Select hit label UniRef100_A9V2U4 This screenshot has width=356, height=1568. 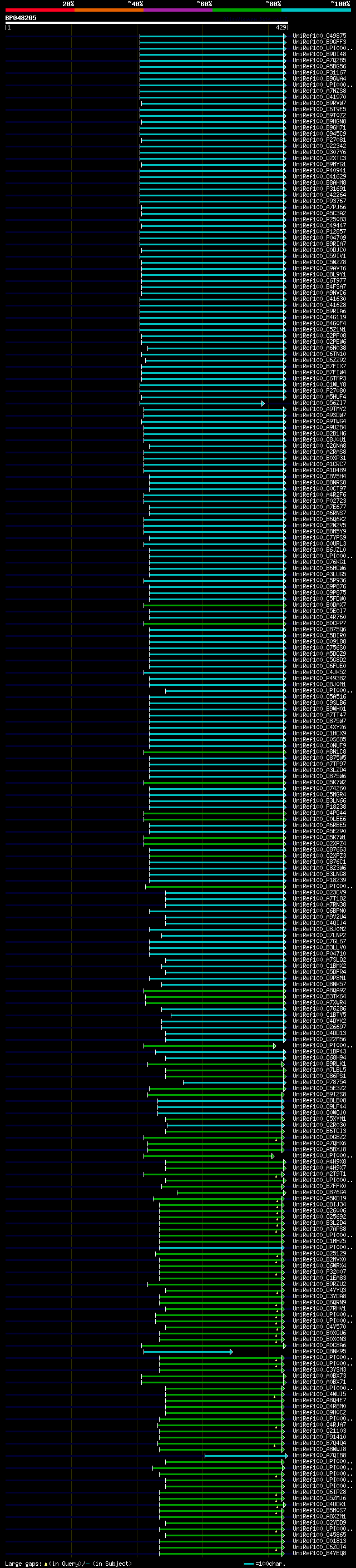pyautogui.click(x=319, y=917)
